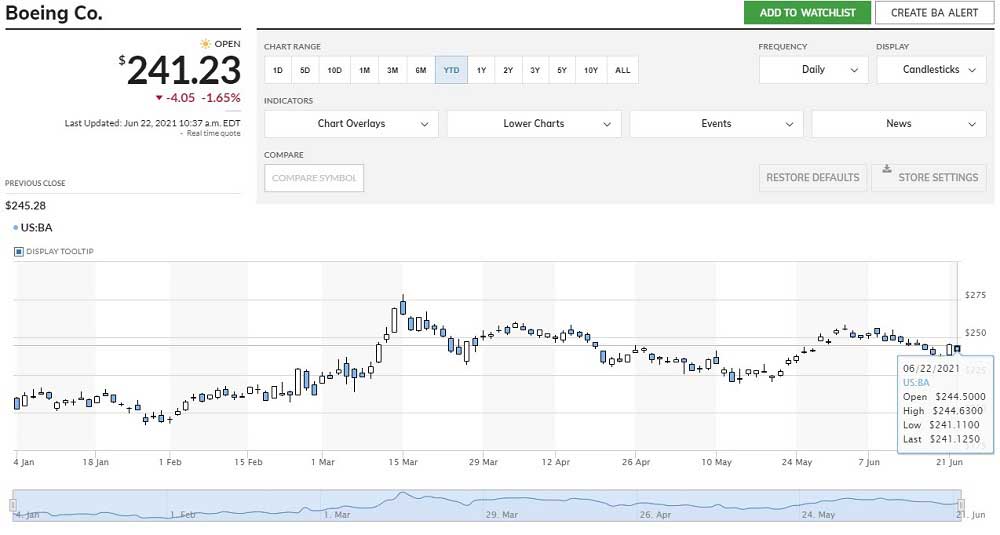Create a BA alert

934,13
